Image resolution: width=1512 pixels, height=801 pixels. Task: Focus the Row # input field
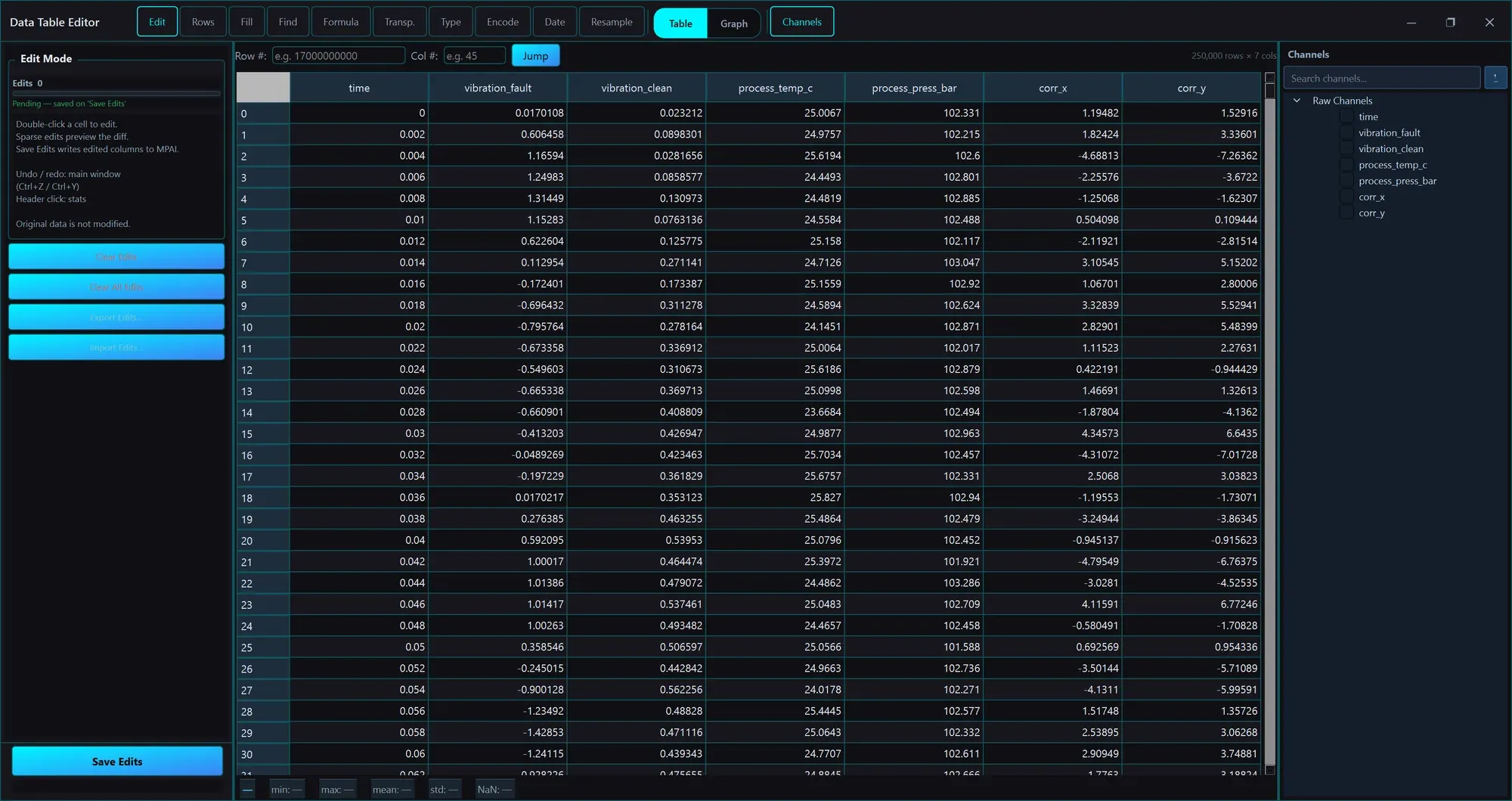(x=338, y=56)
